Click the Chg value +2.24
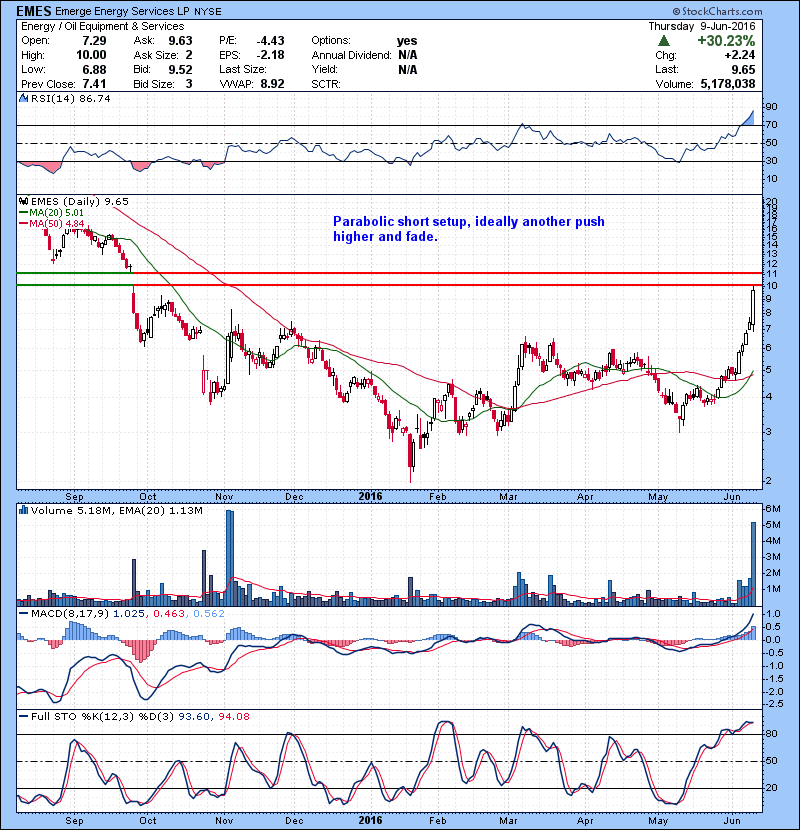This screenshot has height=830, width=800. (740, 55)
